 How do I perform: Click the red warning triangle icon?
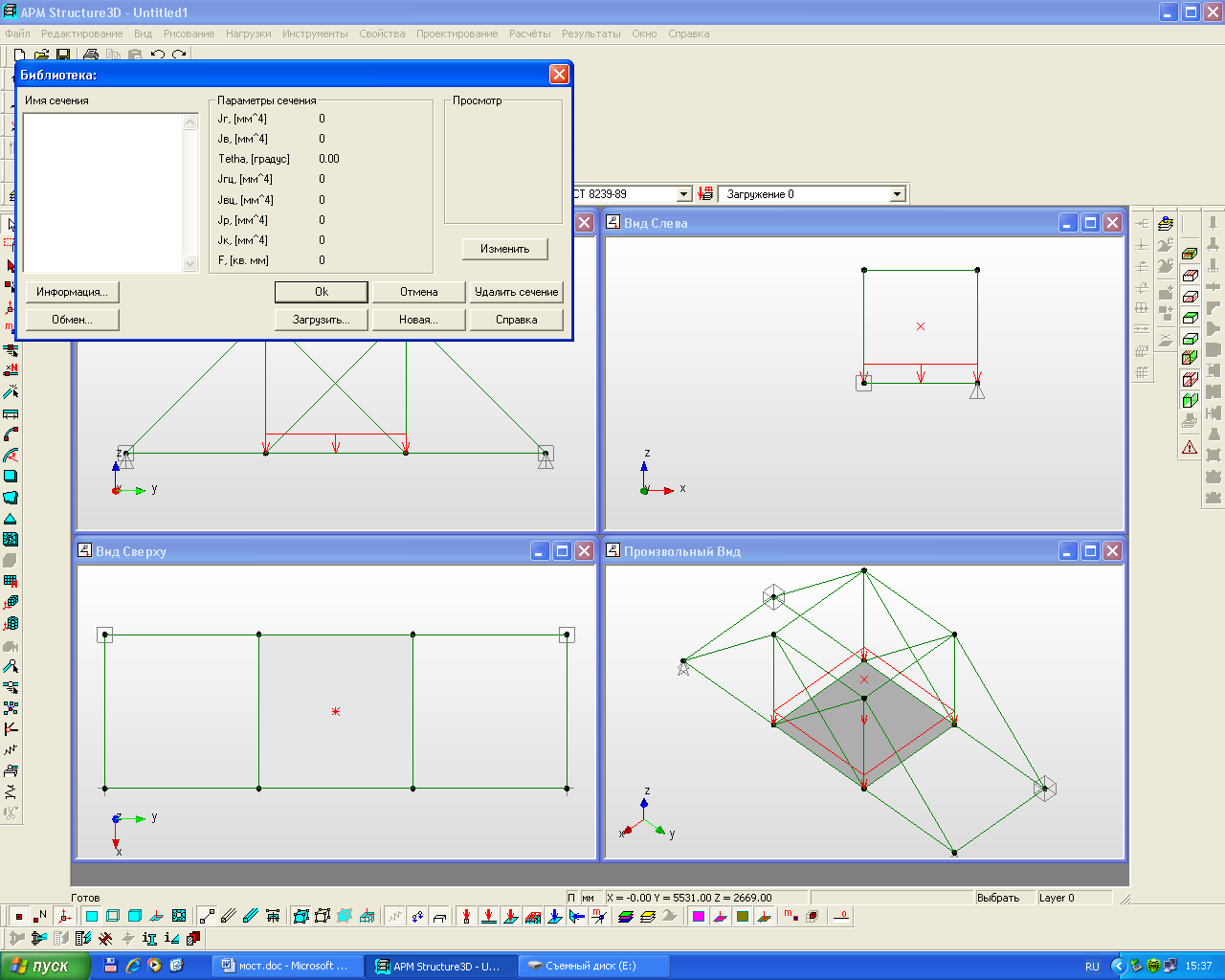pyautogui.click(x=1190, y=447)
